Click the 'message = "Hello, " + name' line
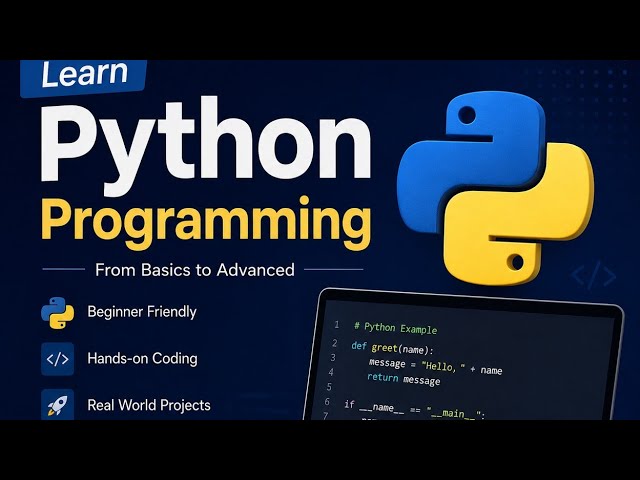This screenshot has width=640, height=480. [435, 366]
